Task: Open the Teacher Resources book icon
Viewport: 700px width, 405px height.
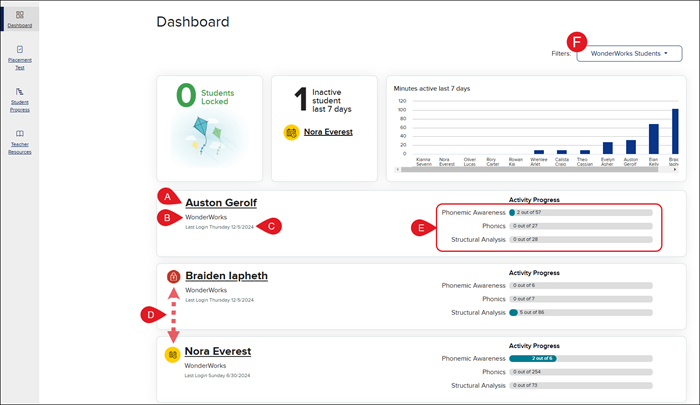Action: coord(20,134)
